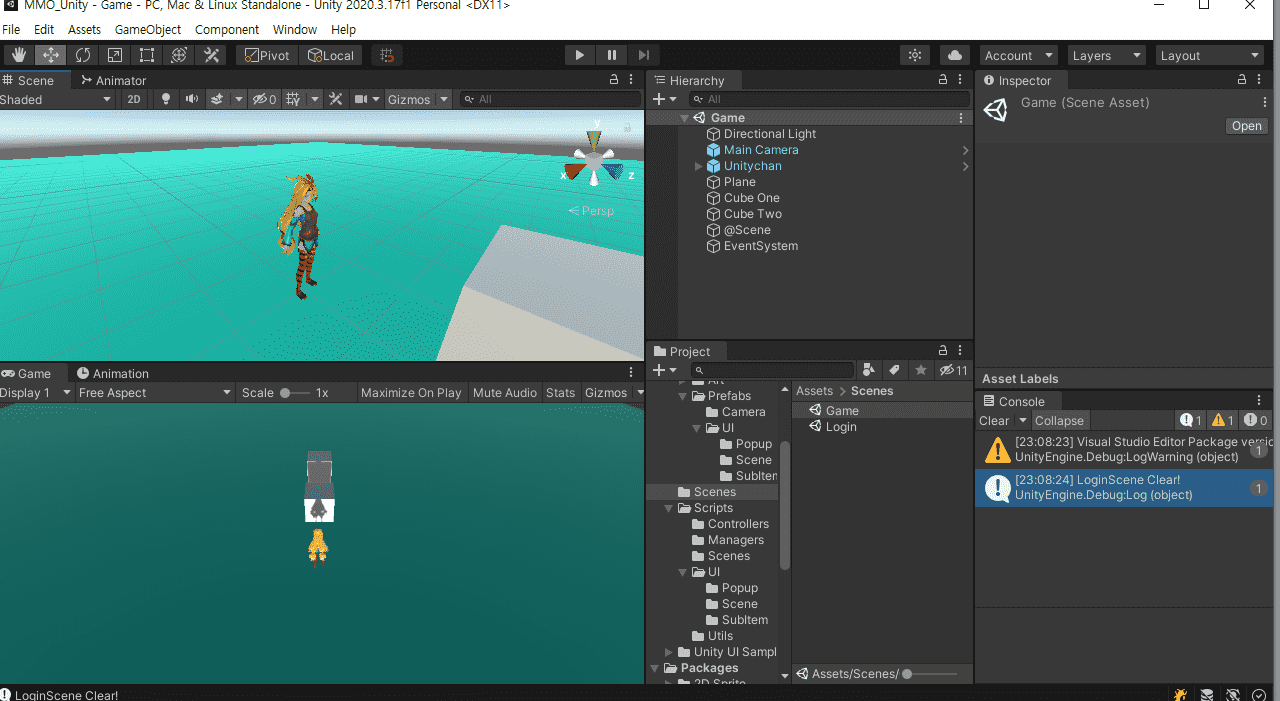The image size is (1280, 701).
Task: Click the cloud services icon
Action: tap(954, 55)
